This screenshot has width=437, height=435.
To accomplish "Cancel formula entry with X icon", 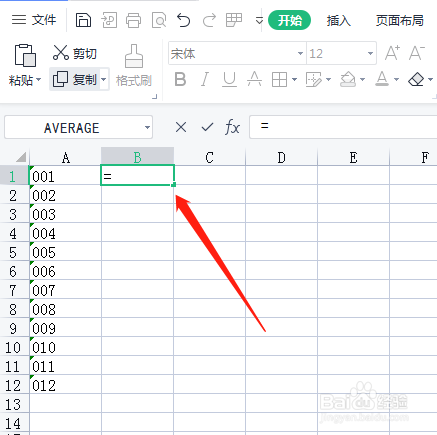I will (181, 127).
